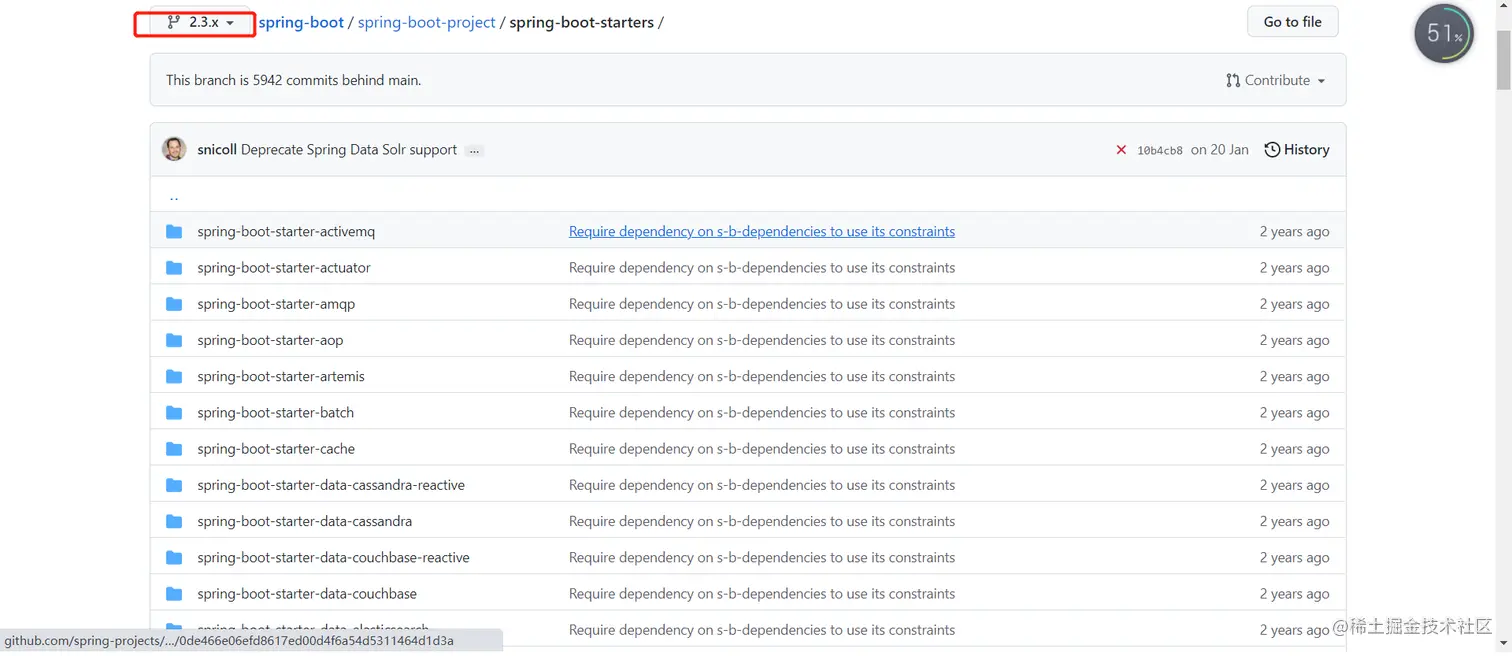Click the page vertical scrollbar
The width and height of the screenshot is (1512, 656).
point(1503,300)
